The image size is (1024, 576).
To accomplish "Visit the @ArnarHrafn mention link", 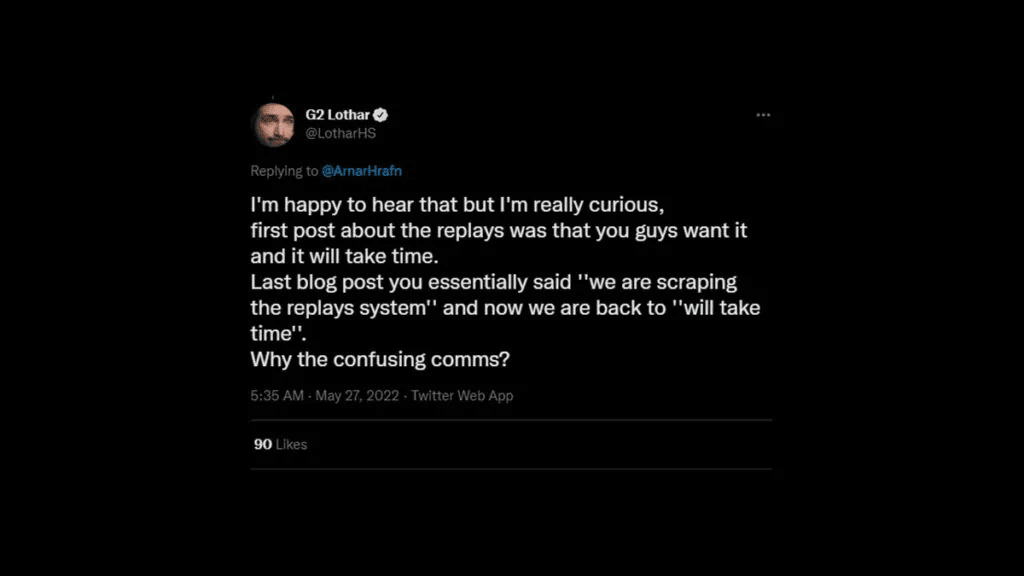I will 364,171.
